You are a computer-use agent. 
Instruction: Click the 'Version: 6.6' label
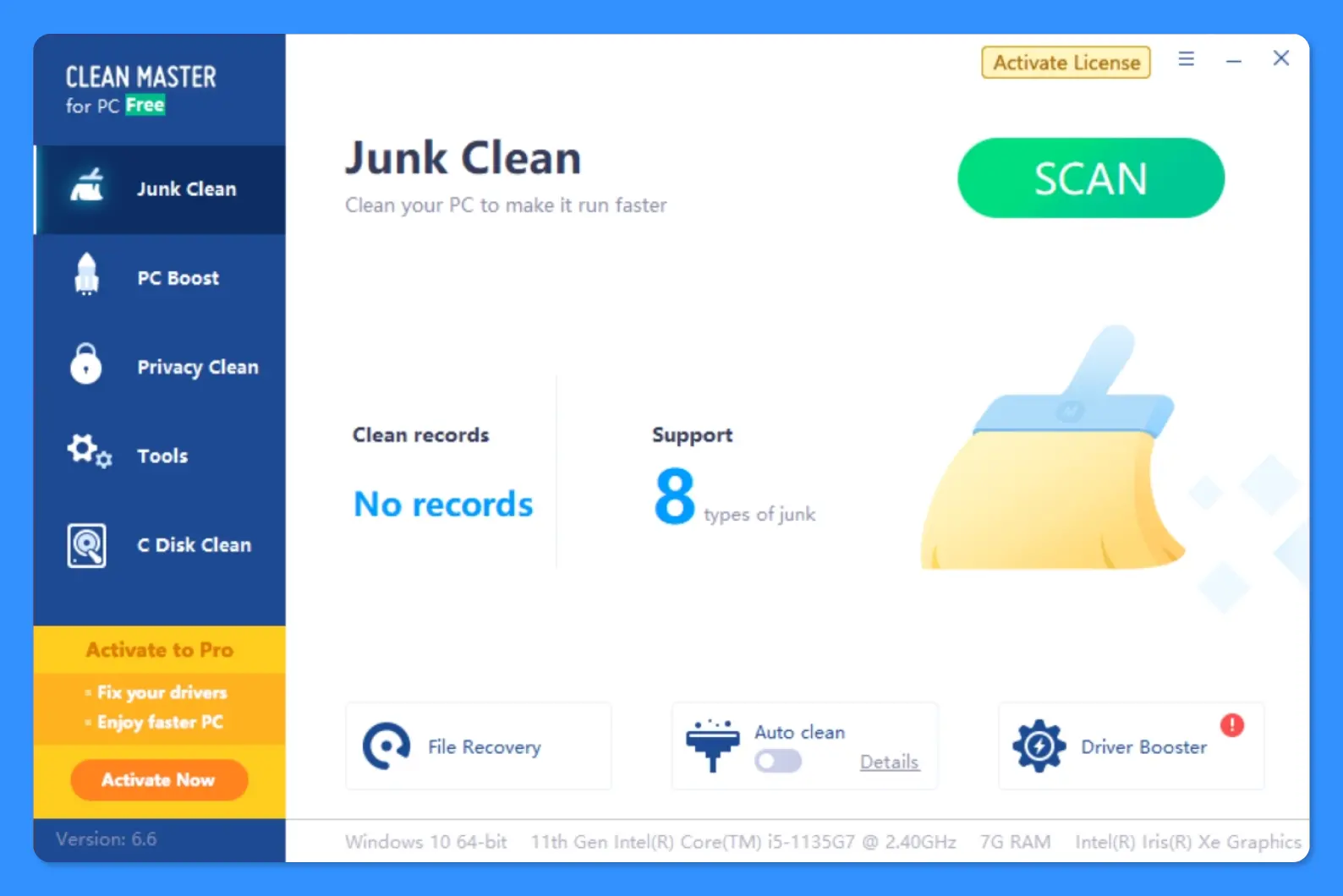107,839
